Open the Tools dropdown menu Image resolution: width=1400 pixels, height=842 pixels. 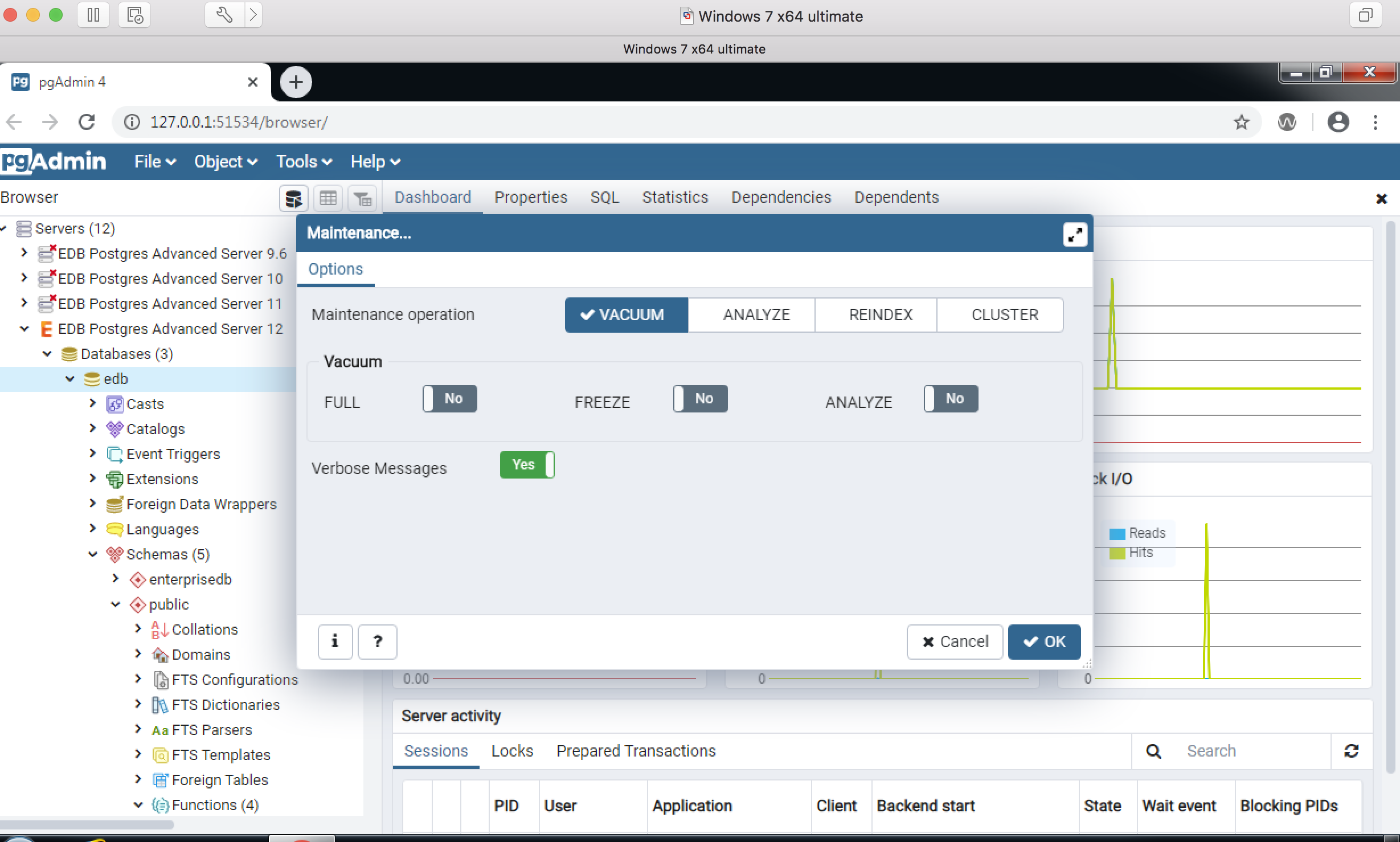[x=304, y=162]
